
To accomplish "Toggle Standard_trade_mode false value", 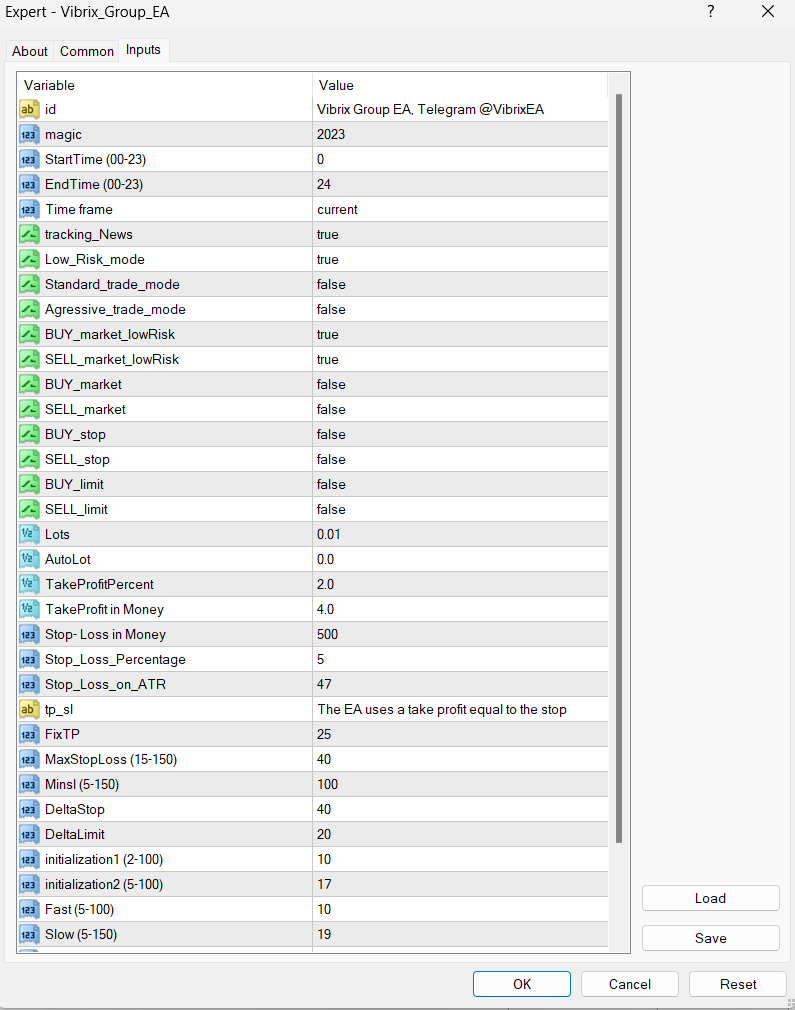I will tap(460, 284).
